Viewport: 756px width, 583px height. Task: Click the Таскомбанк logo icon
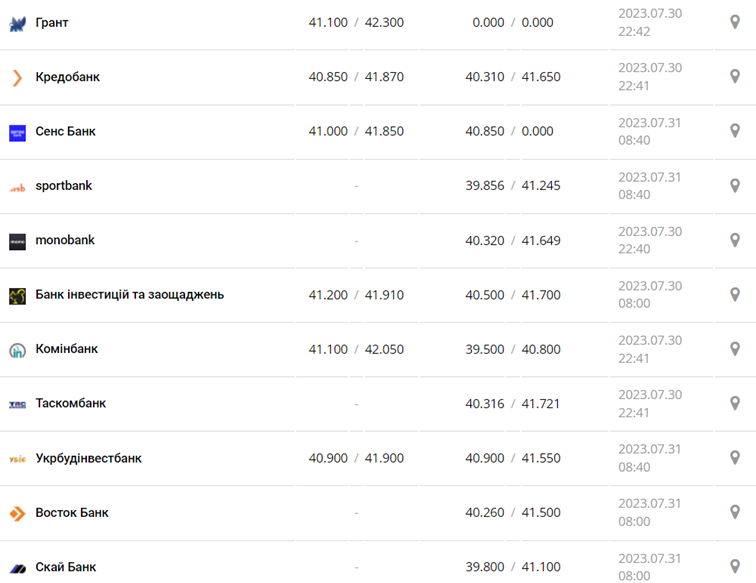click(17, 404)
